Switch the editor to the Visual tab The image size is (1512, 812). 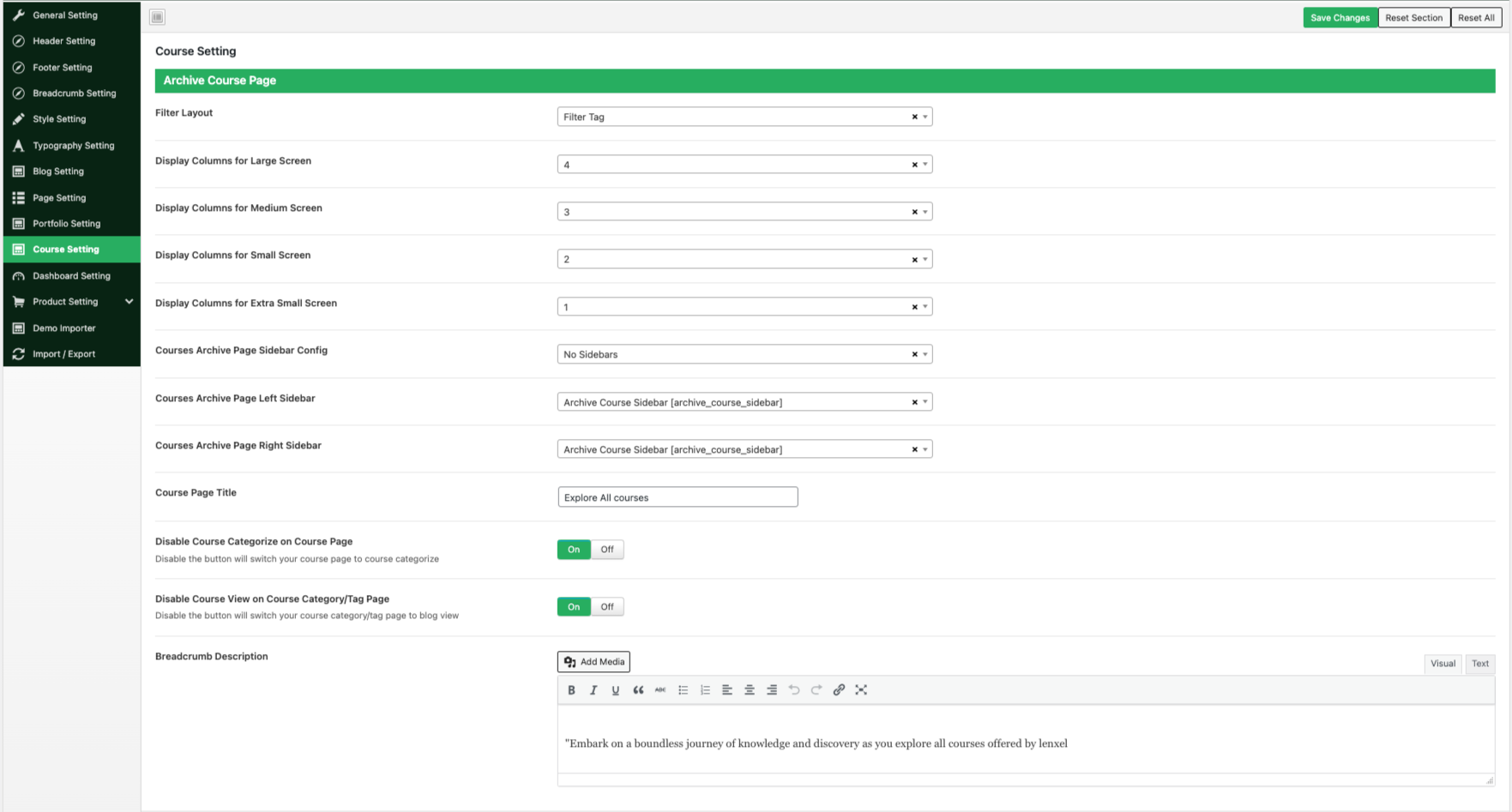tap(1443, 664)
